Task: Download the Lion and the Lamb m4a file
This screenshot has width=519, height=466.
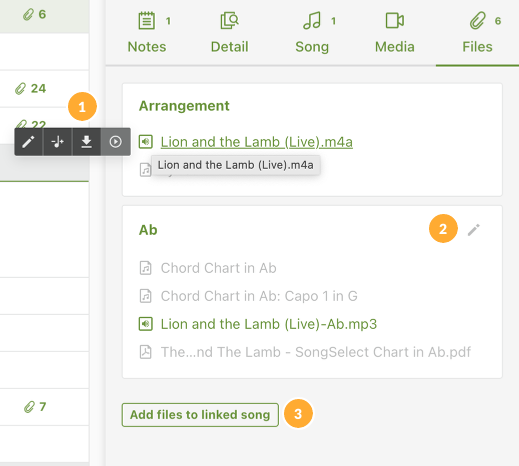Action: click(x=87, y=142)
